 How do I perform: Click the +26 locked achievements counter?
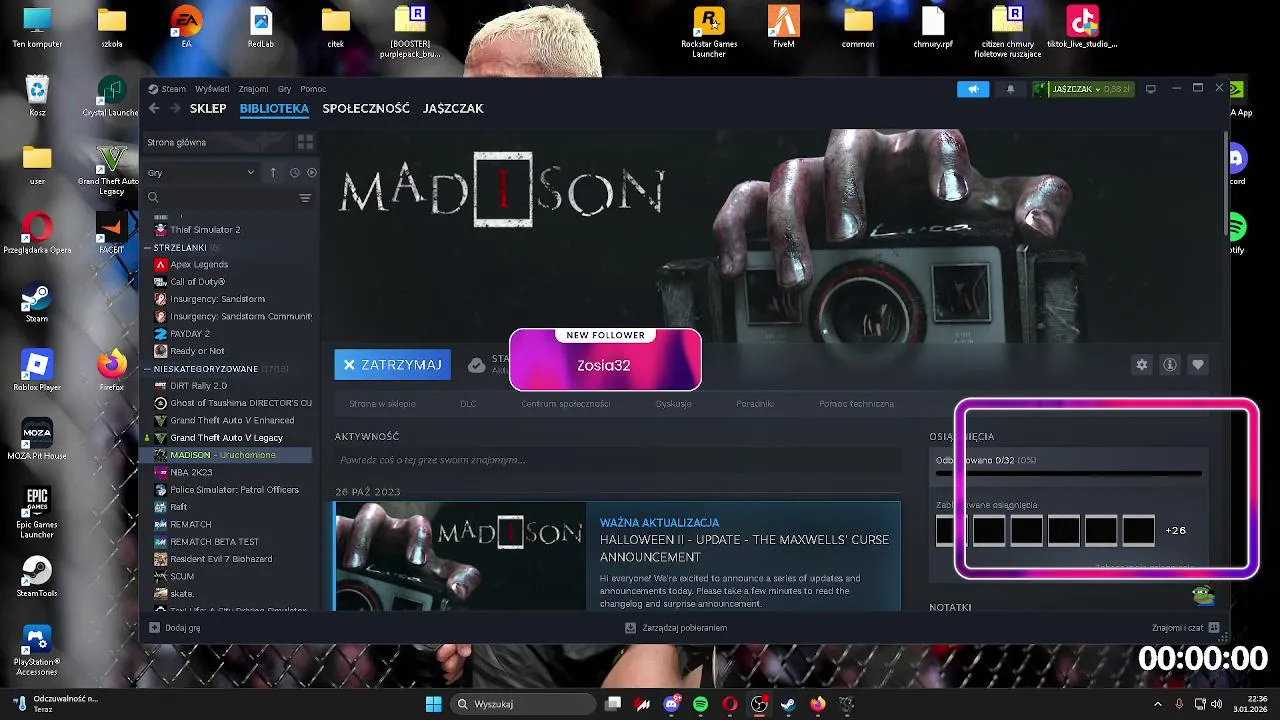(x=1176, y=531)
